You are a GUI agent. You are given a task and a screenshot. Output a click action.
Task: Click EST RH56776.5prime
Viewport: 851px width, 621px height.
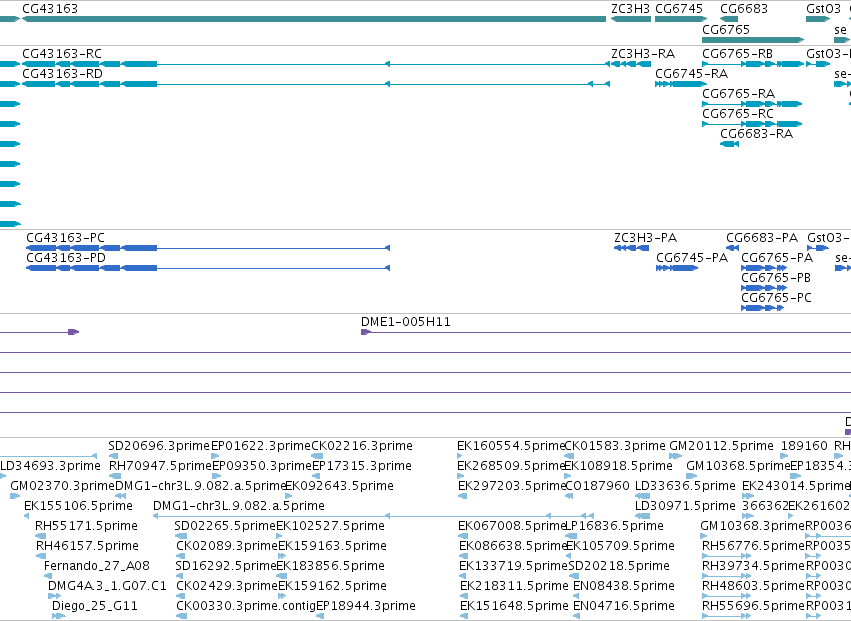[x=753, y=546]
